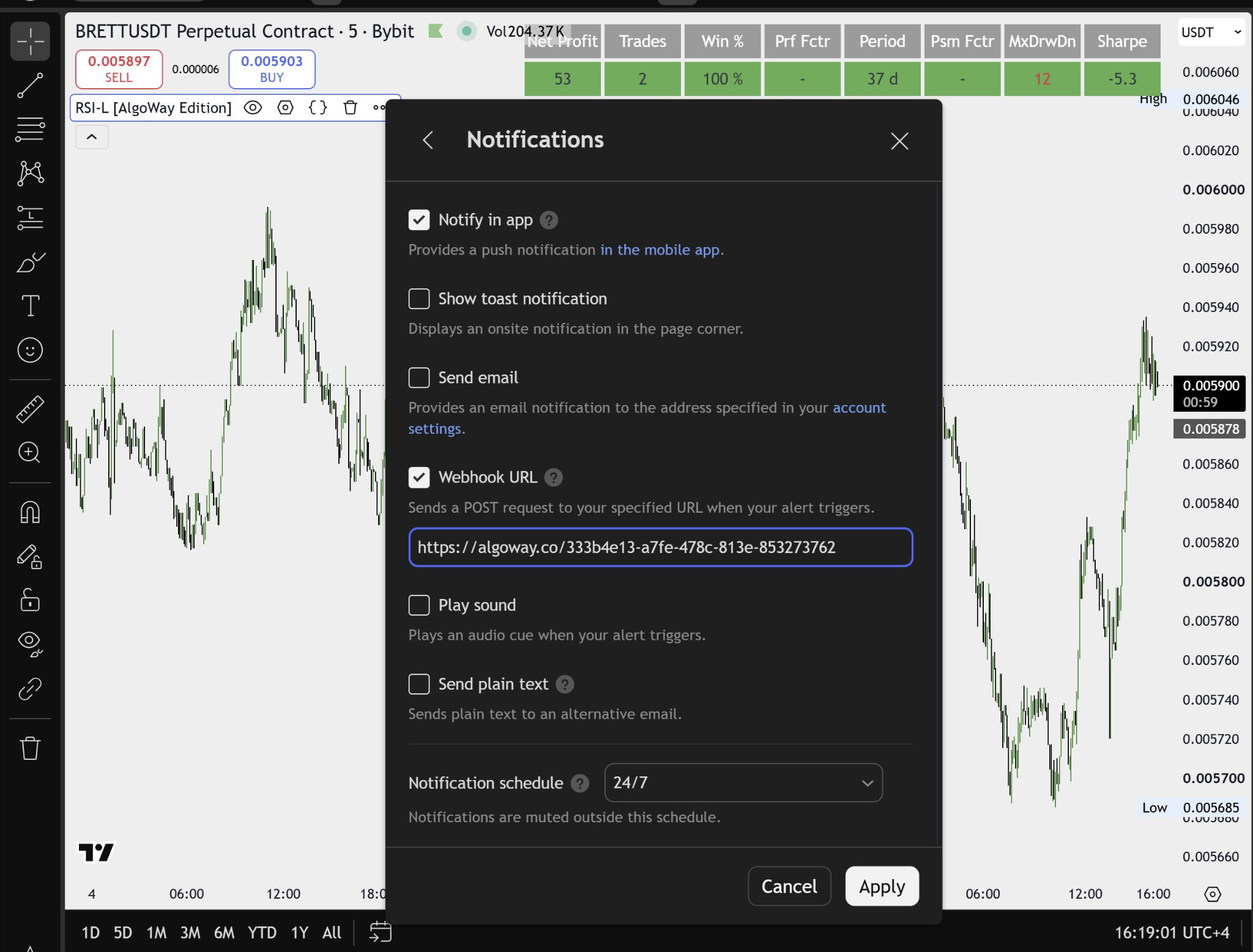Select the 6M time range
Viewport: 1253px width, 952px height.
click(x=224, y=932)
